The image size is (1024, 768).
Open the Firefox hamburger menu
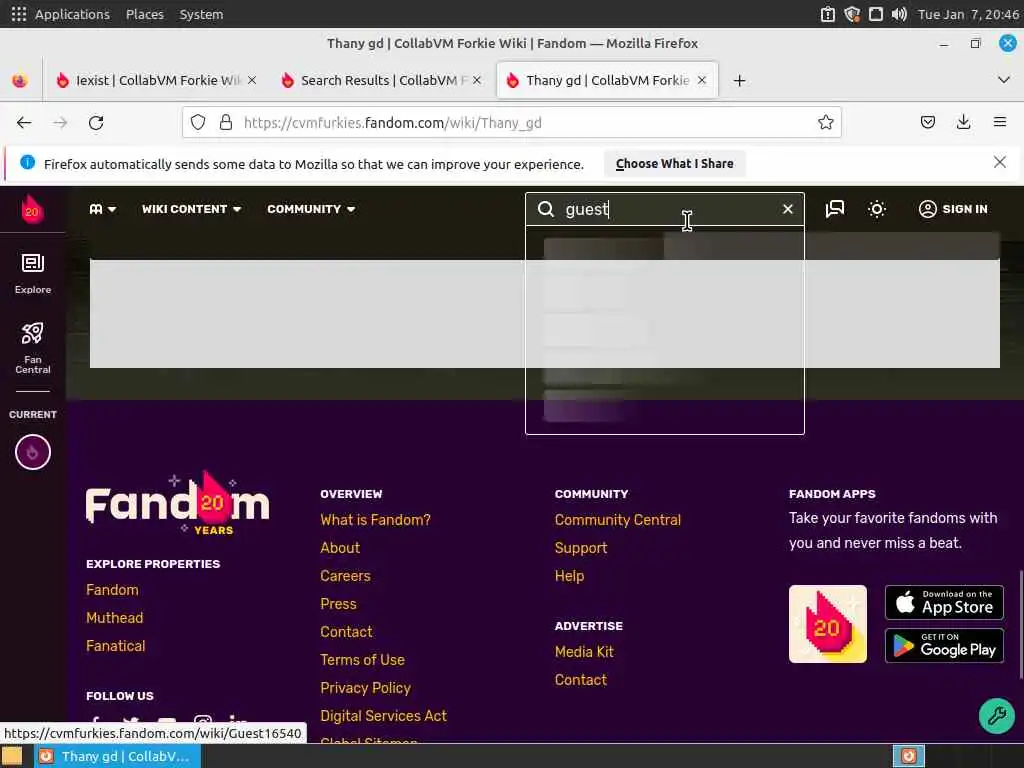[x=999, y=122]
